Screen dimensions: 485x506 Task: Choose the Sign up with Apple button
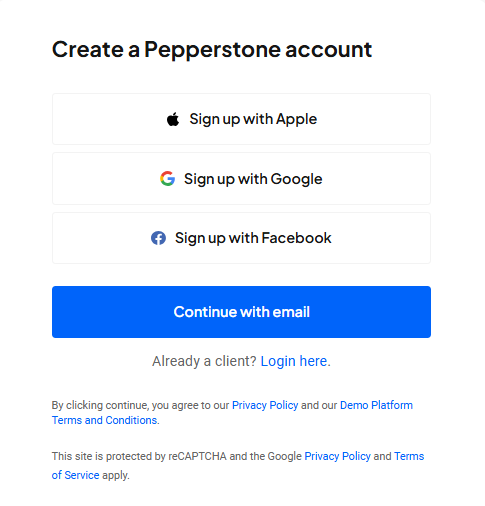pos(241,119)
